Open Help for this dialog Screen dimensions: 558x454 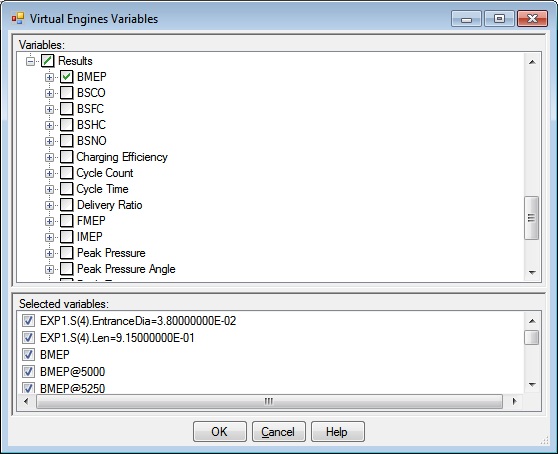(x=337, y=432)
